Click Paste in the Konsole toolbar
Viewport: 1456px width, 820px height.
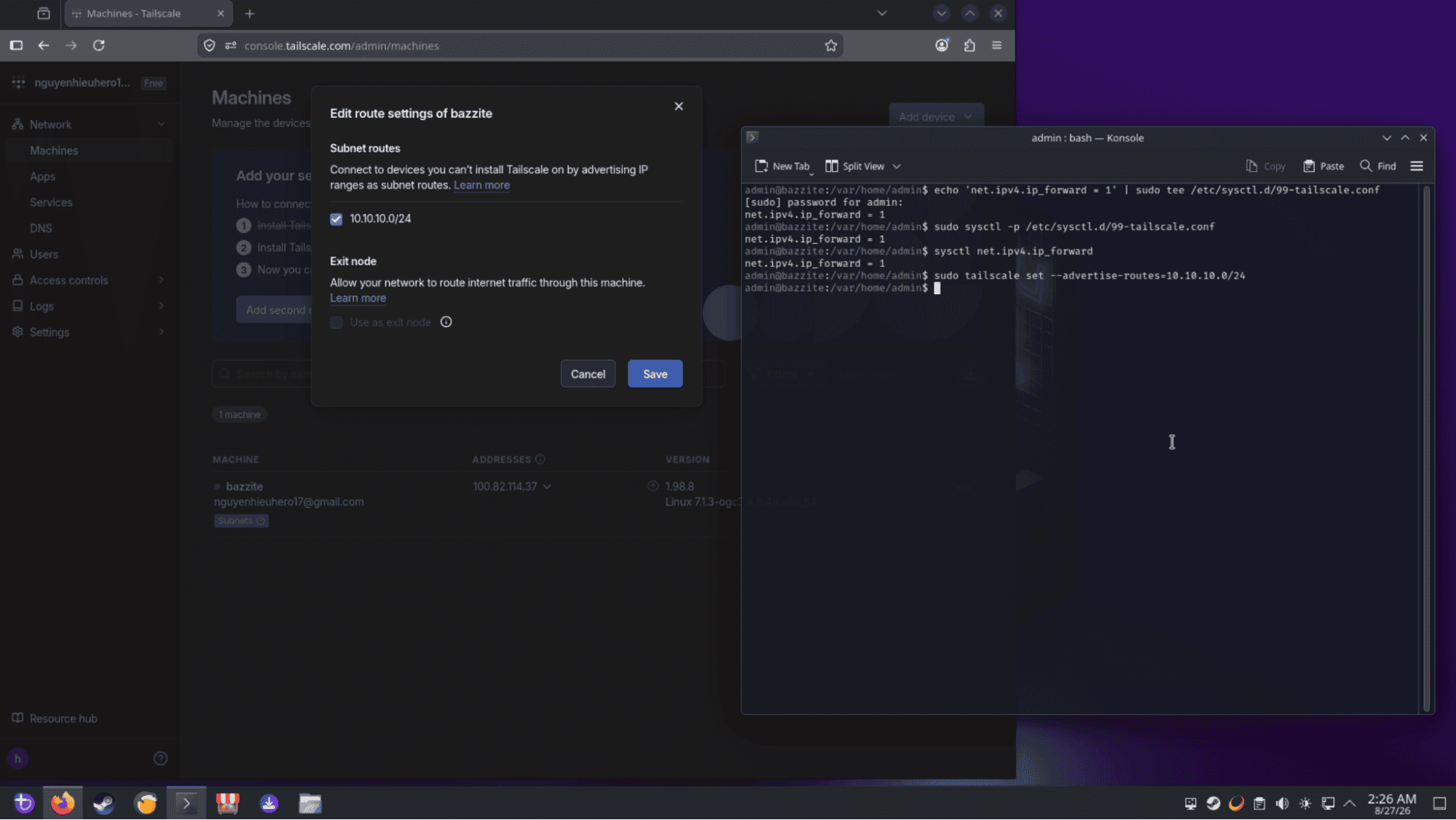tap(1323, 166)
